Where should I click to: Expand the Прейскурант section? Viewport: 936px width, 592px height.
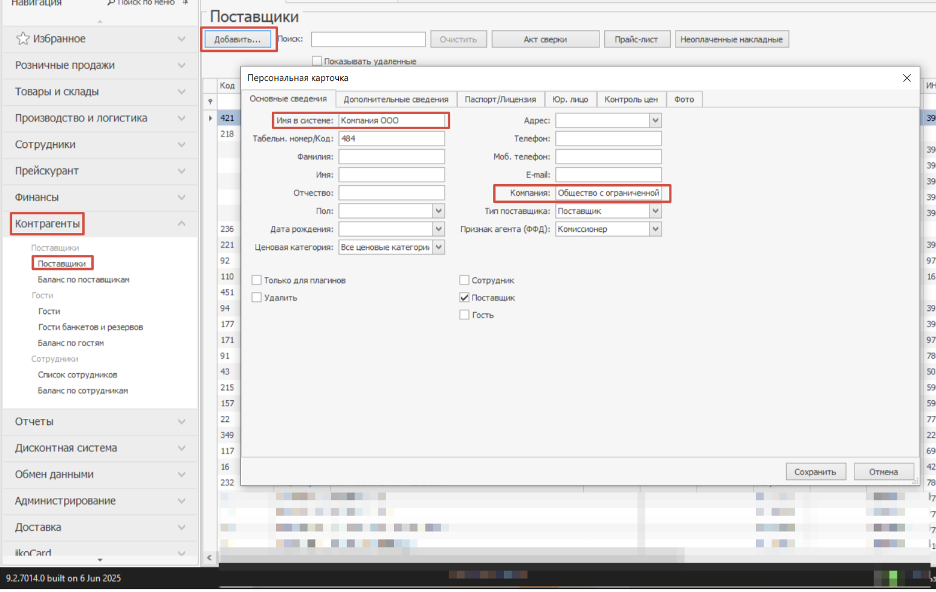coord(100,171)
